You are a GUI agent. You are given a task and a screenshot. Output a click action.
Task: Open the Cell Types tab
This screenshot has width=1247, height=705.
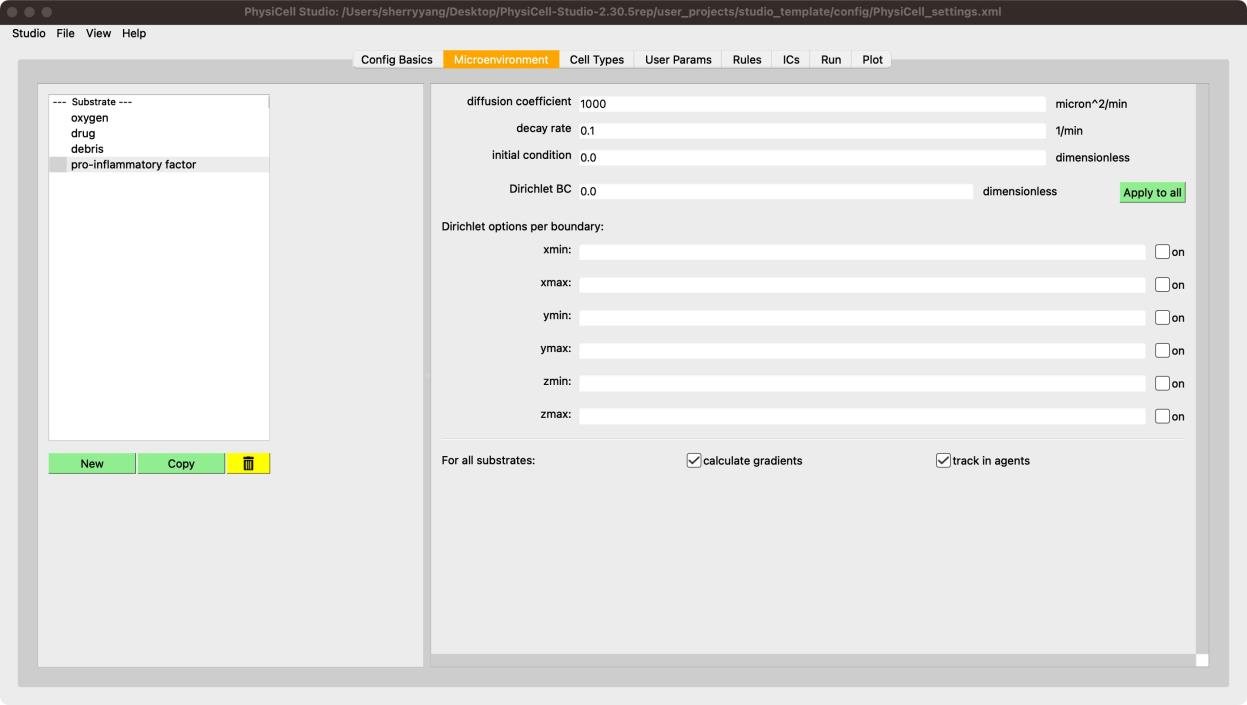click(596, 60)
